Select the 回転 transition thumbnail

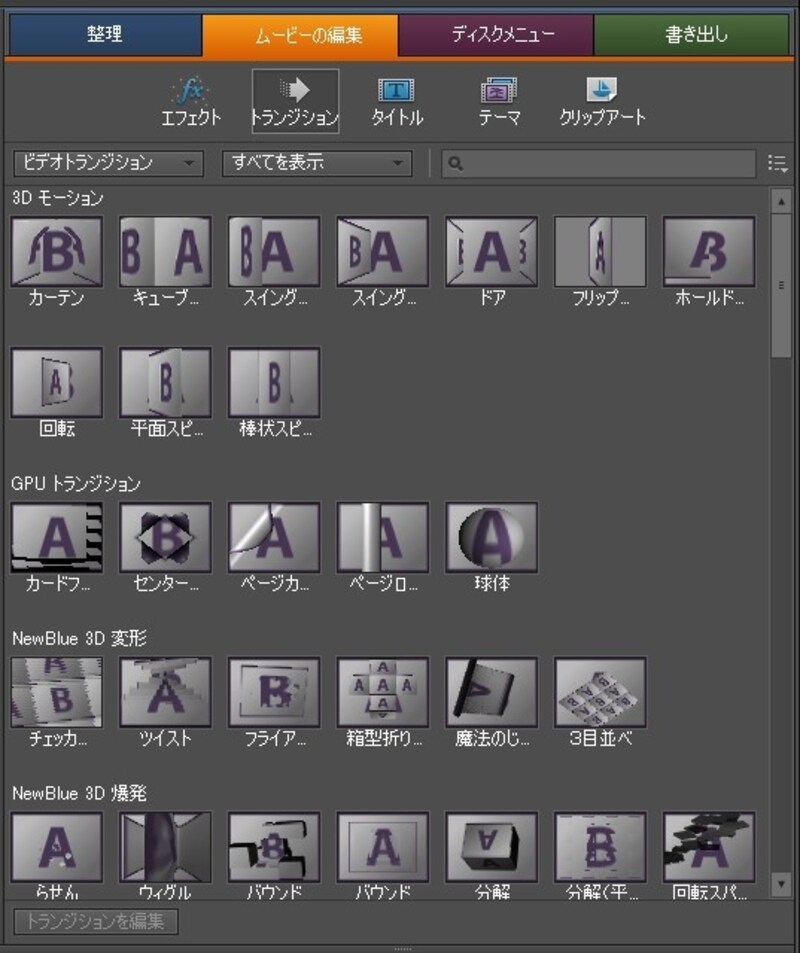[56, 383]
